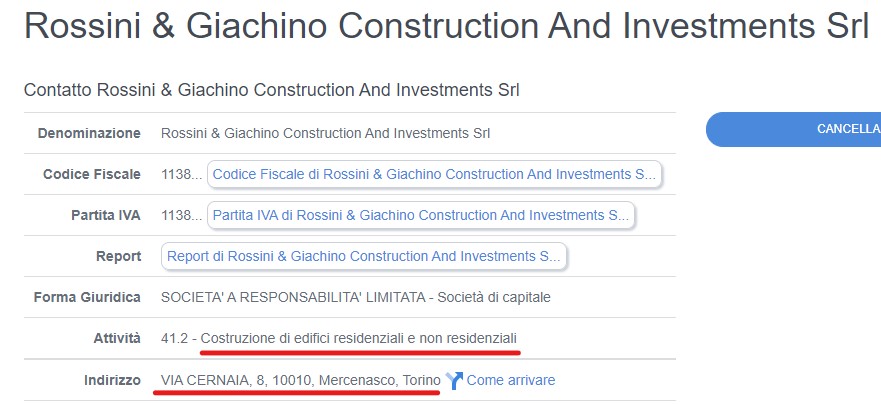Select the Indirizzo row label
The image size is (881, 404).
112,380
